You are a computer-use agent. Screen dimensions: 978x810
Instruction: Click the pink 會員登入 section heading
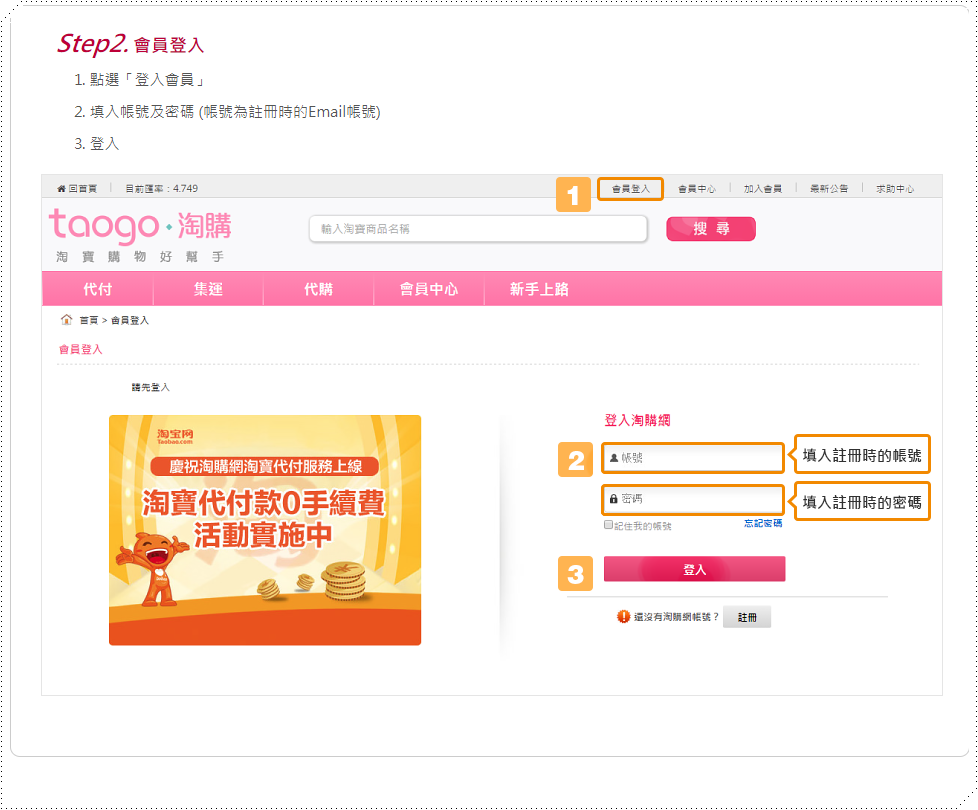click(x=80, y=349)
